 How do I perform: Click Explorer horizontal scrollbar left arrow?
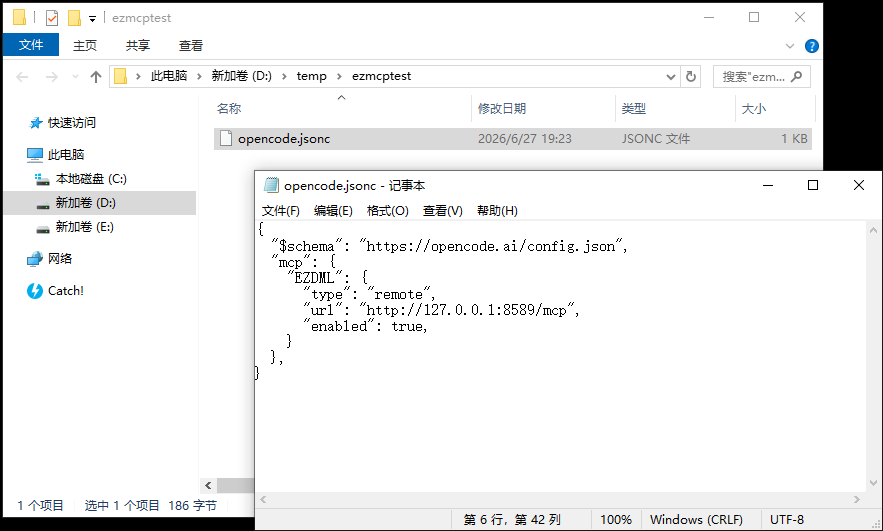208,485
